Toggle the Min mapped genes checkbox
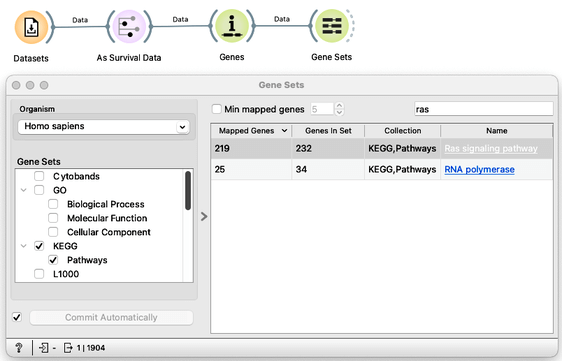 (216, 109)
